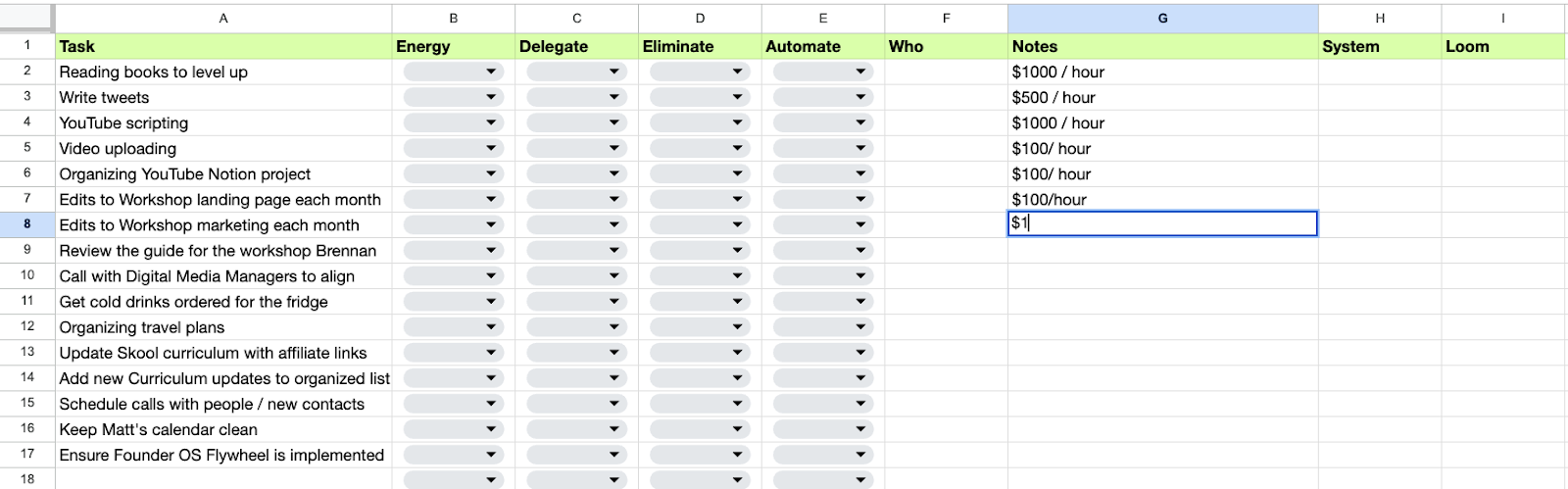Click the Automate header cell

pyautogui.click(x=823, y=46)
